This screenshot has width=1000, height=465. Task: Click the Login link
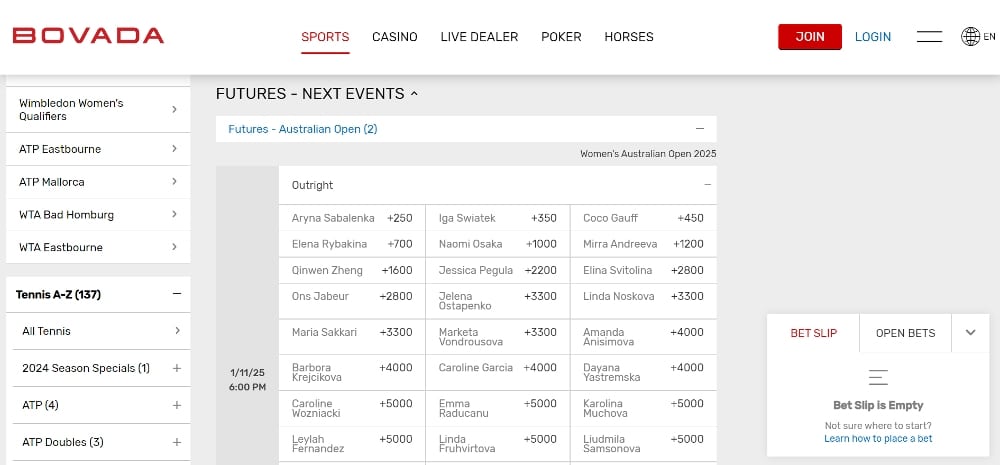(873, 37)
